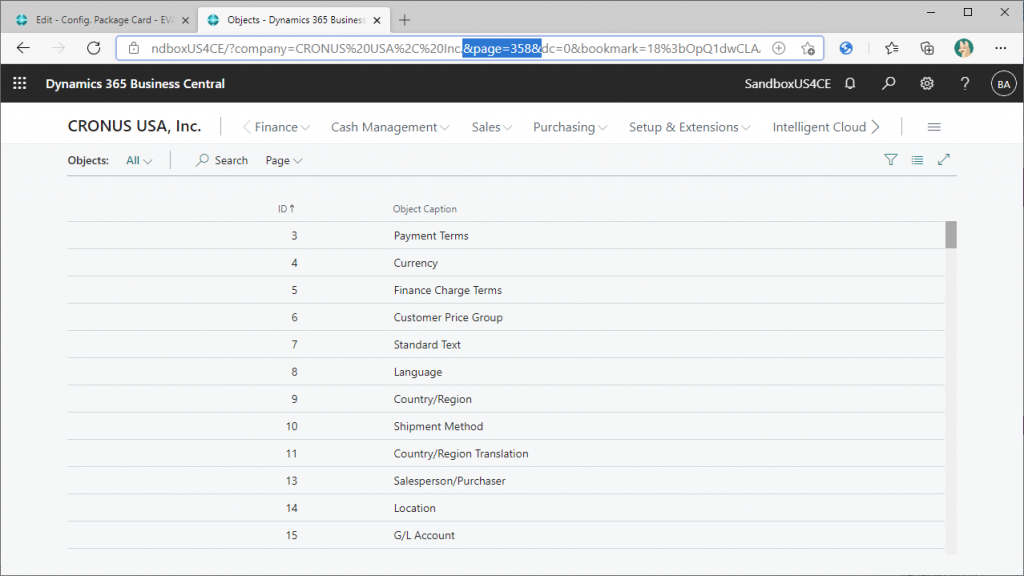Open the Business Central search magnifier
The width and height of the screenshot is (1024, 576).
[x=888, y=84]
